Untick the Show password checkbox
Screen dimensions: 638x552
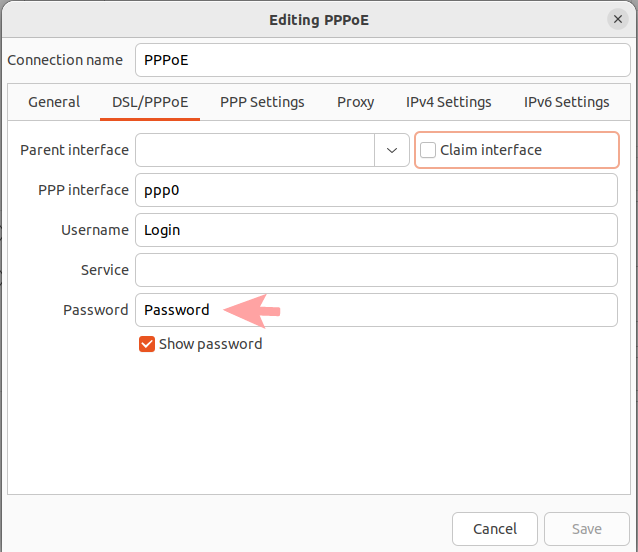pyautogui.click(x=147, y=344)
